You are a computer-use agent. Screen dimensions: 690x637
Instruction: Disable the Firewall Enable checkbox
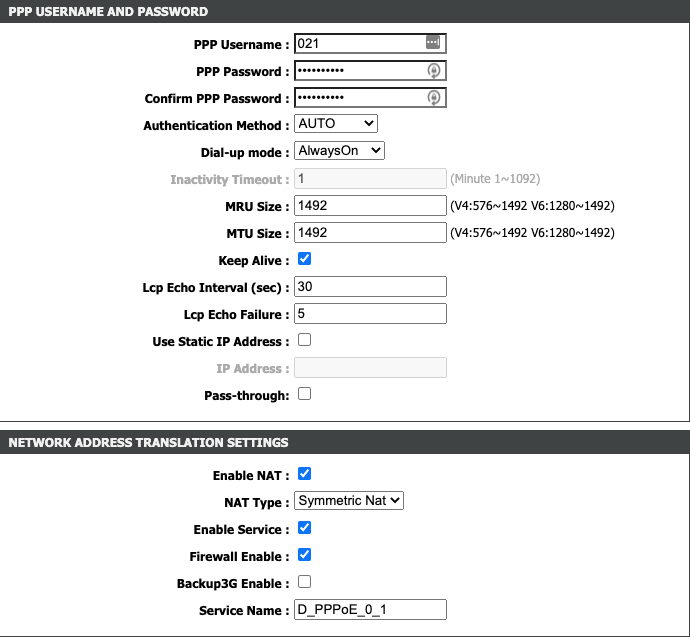pyautogui.click(x=305, y=555)
